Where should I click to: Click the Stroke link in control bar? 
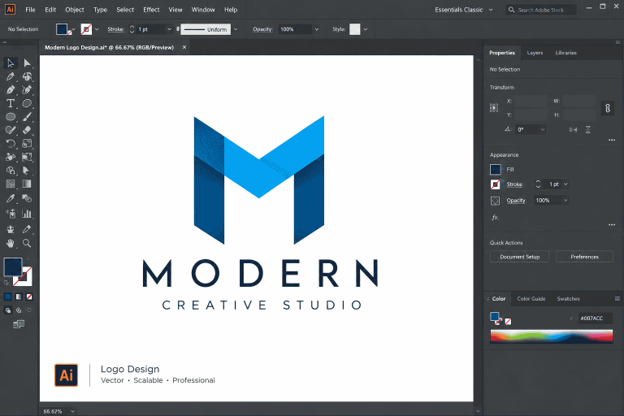pos(115,29)
